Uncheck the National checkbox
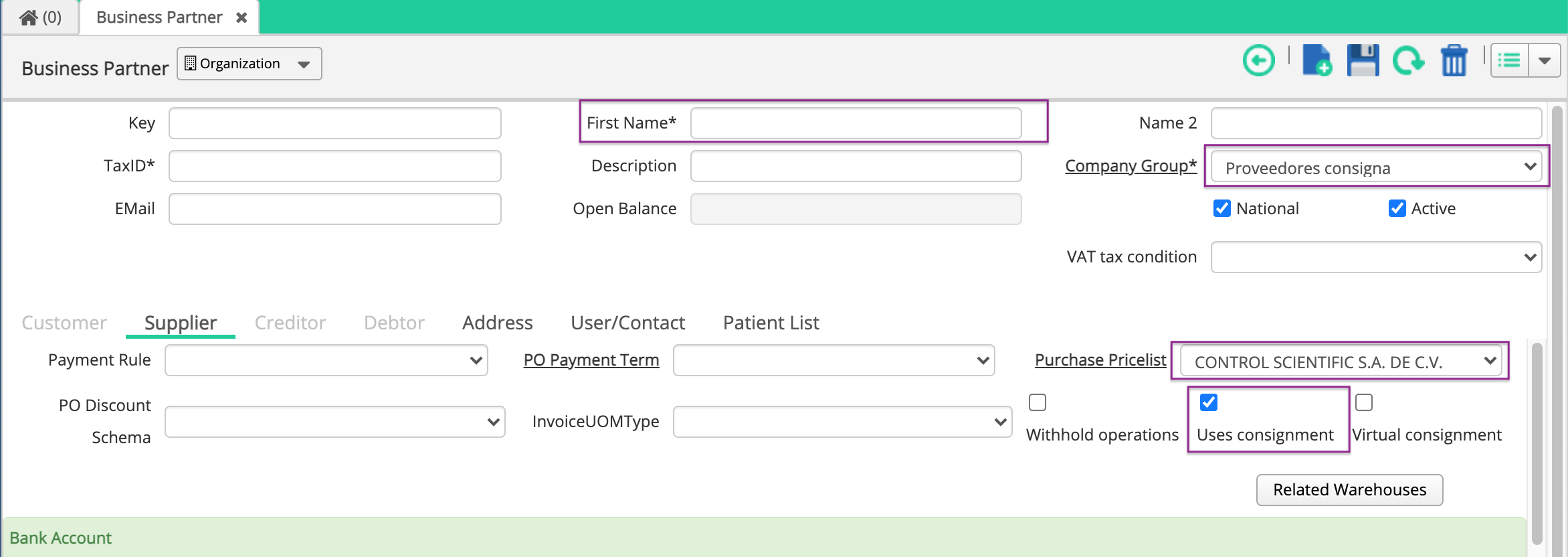 (x=1222, y=208)
